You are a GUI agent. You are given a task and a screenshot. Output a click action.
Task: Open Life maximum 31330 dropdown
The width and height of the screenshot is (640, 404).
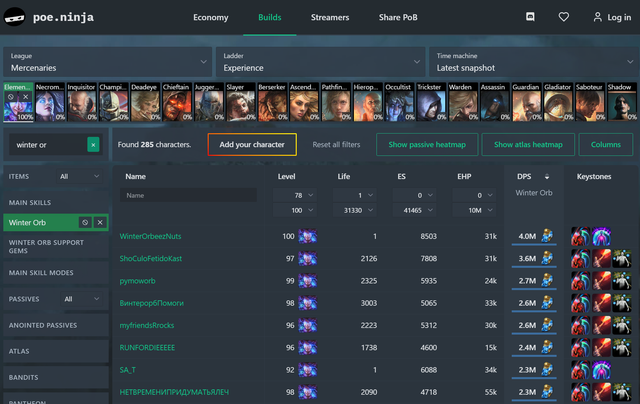(354, 210)
